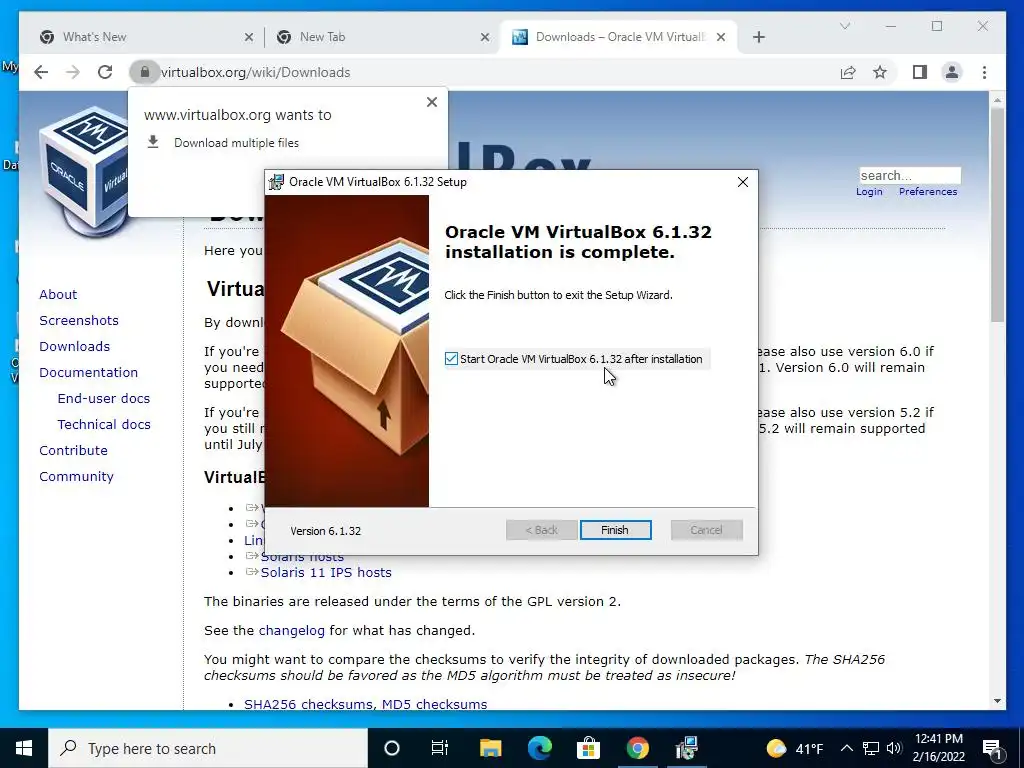The height and width of the screenshot is (768, 1024).
Task: Close the VirtualBox Setup dialog
Action: coord(743,182)
